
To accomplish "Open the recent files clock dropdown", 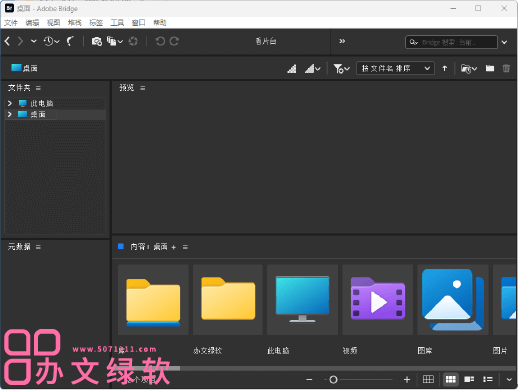I will (x=51, y=41).
